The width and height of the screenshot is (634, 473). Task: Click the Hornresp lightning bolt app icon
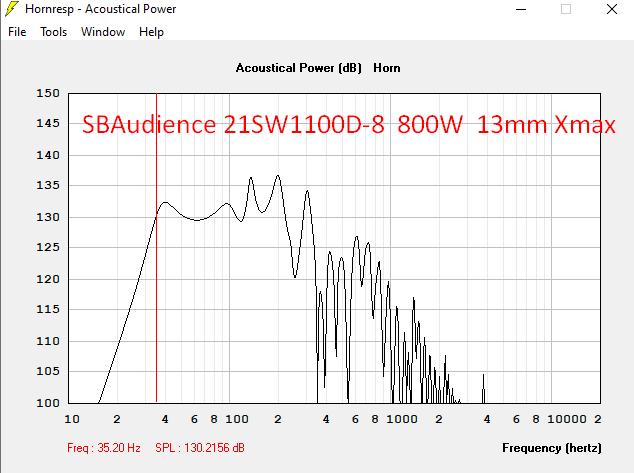(x=12, y=9)
